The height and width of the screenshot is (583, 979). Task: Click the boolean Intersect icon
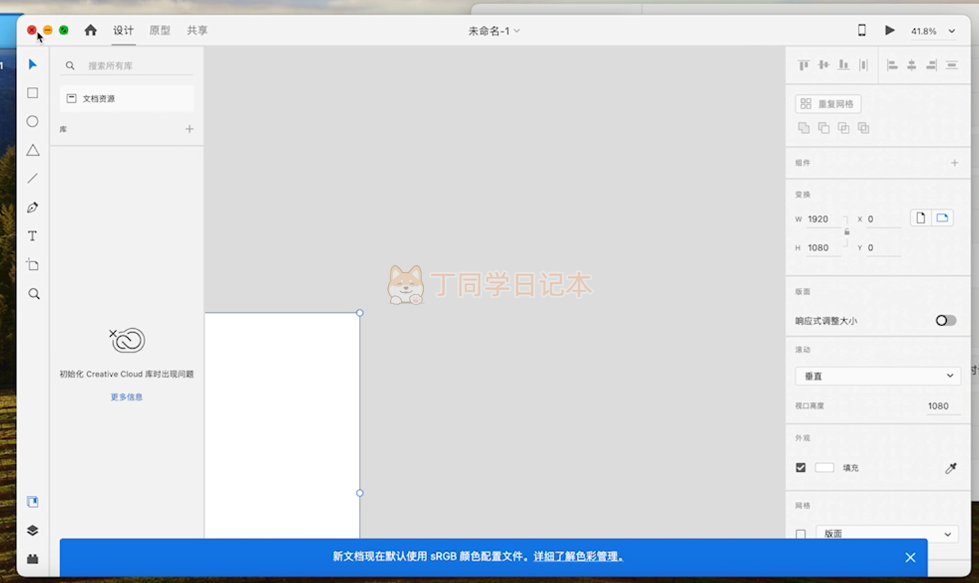point(844,128)
